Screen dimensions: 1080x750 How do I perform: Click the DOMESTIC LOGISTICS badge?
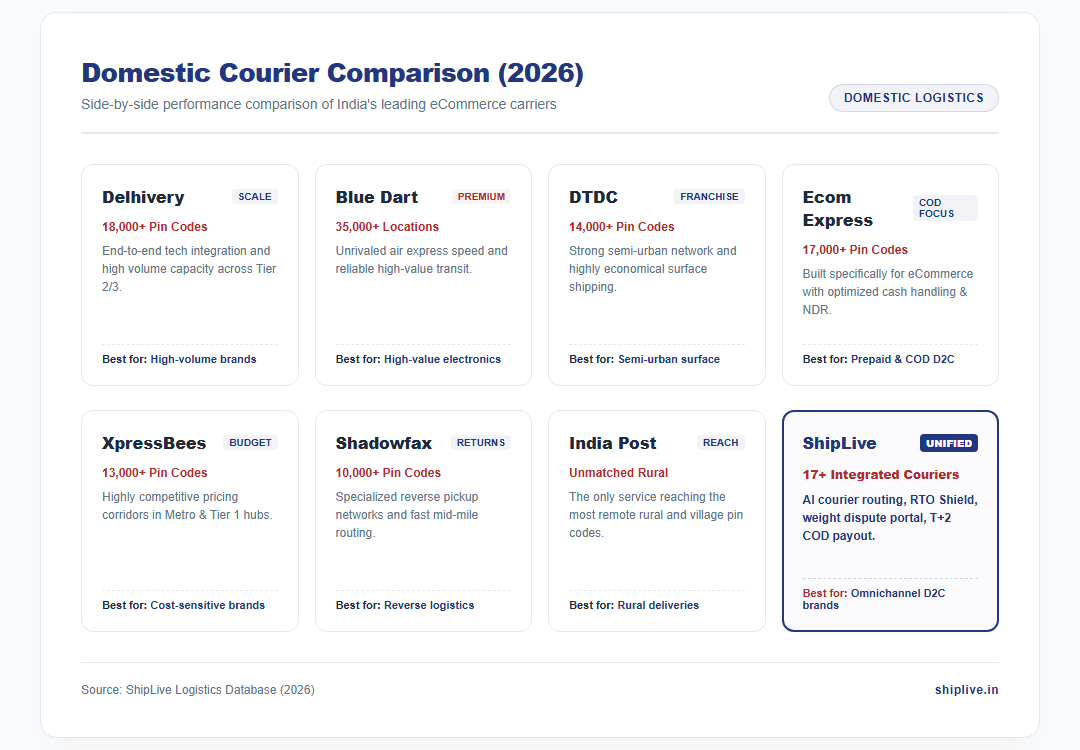click(x=913, y=98)
